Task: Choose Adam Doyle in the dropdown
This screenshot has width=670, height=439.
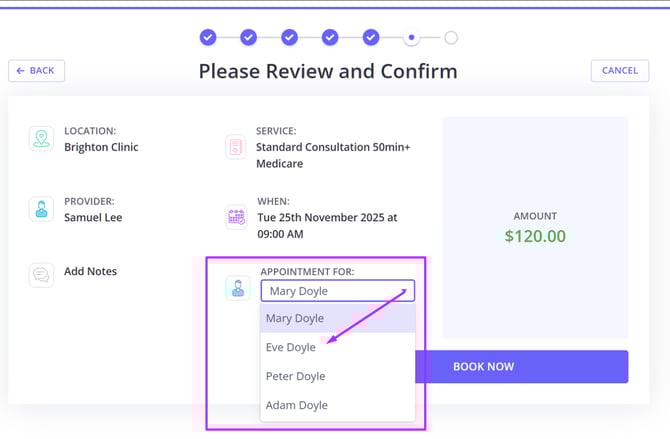Action: (x=296, y=405)
